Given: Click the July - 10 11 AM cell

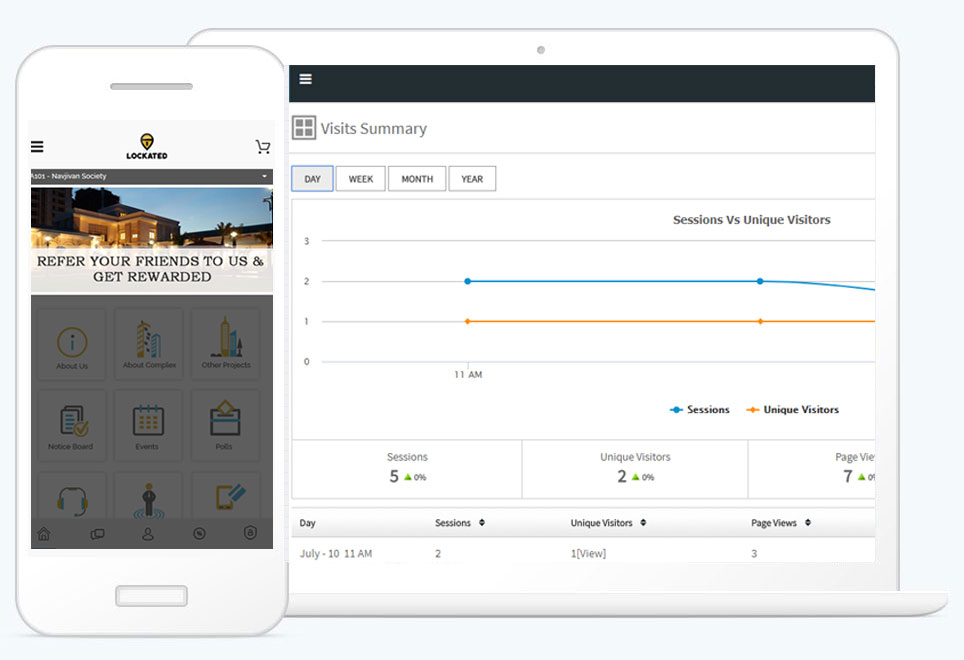Looking at the screenshot, I should tap(336, 554).
